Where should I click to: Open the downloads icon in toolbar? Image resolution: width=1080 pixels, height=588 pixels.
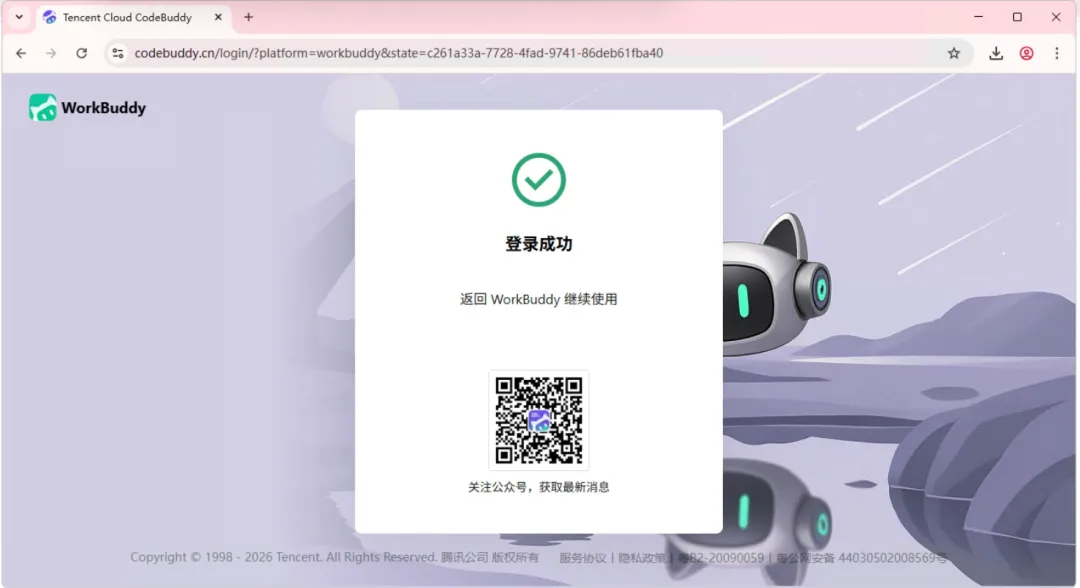[996, 53]
